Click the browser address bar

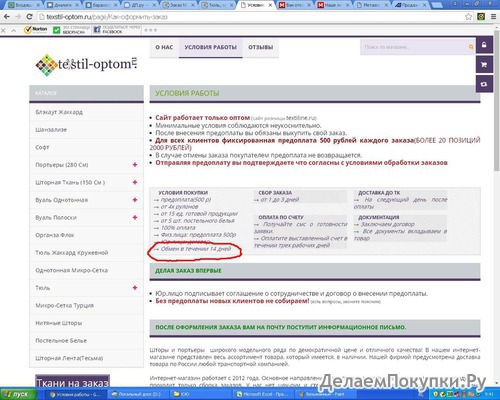(x=252, y=17)
